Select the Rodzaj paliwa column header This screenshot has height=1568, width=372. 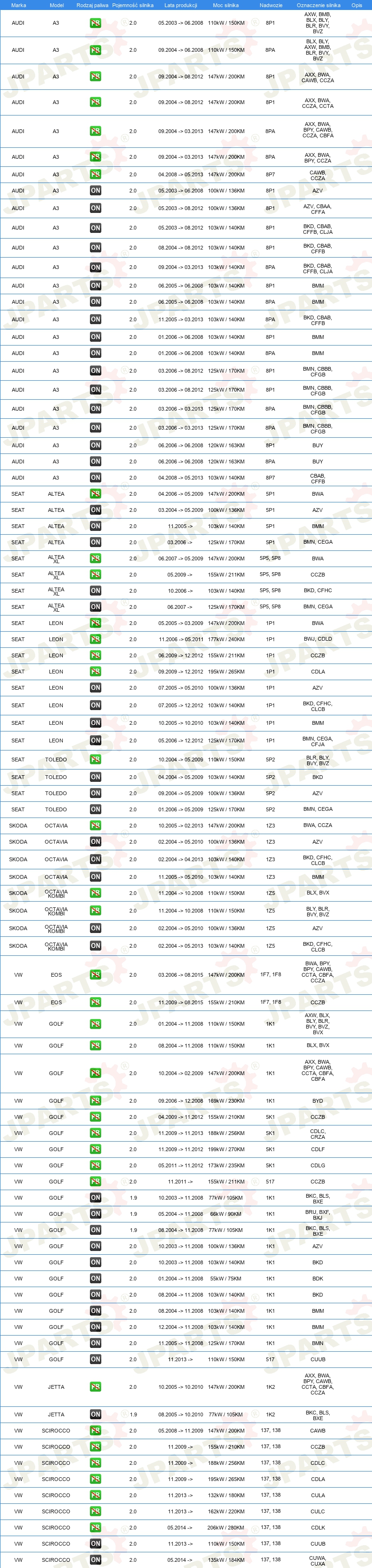93,5
